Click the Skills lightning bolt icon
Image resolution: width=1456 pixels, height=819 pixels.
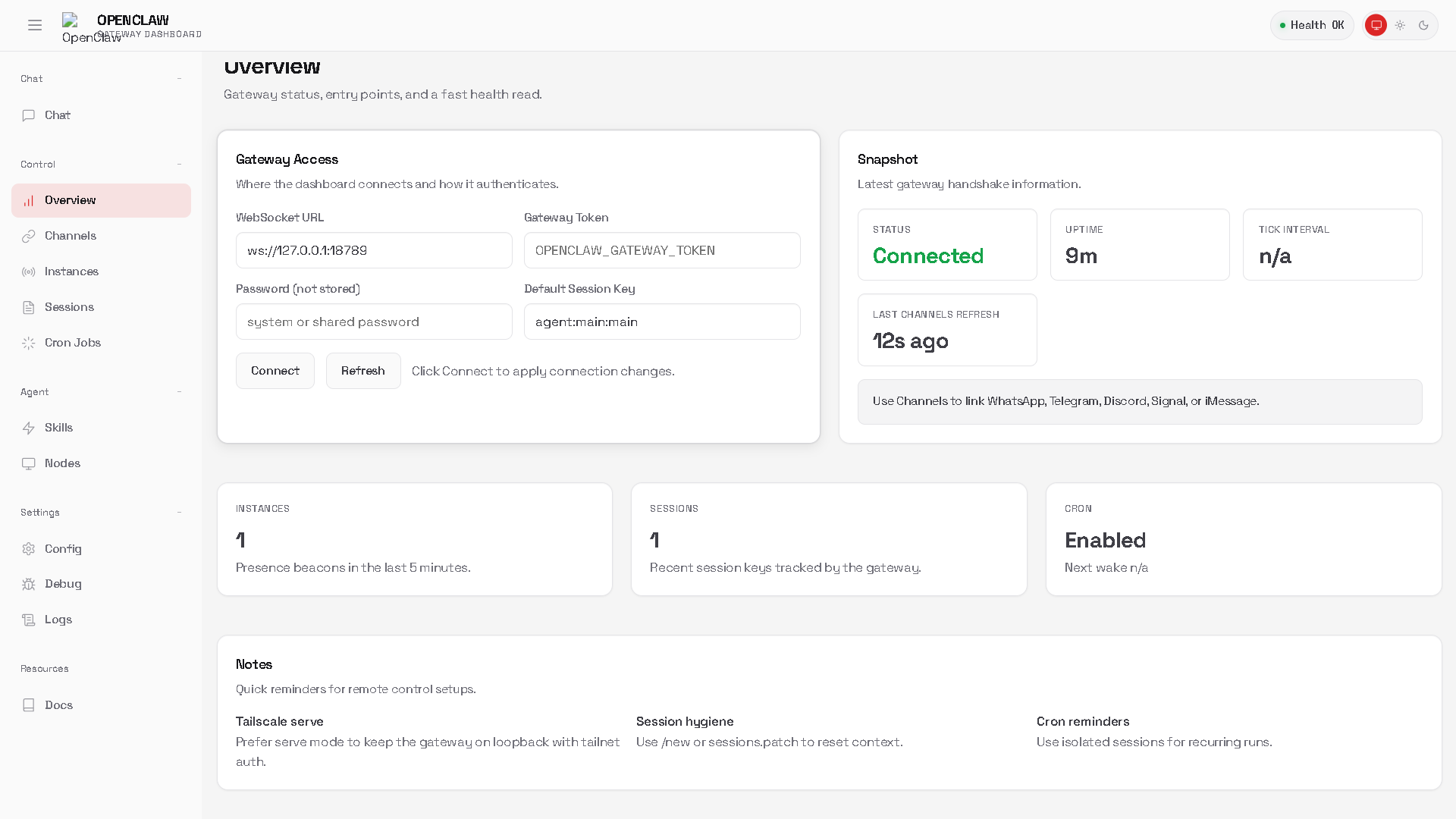pos(29,428)
